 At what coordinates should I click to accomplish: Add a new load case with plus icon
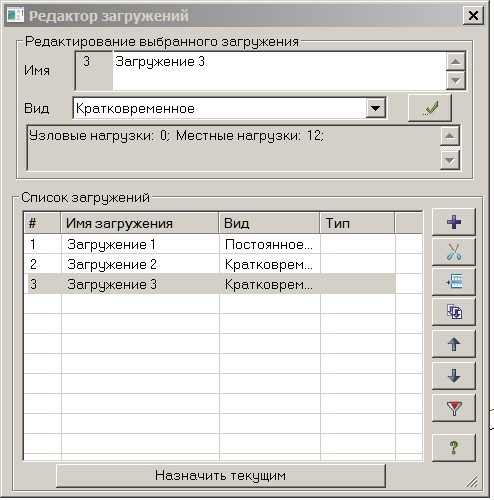tap(453, 222)
